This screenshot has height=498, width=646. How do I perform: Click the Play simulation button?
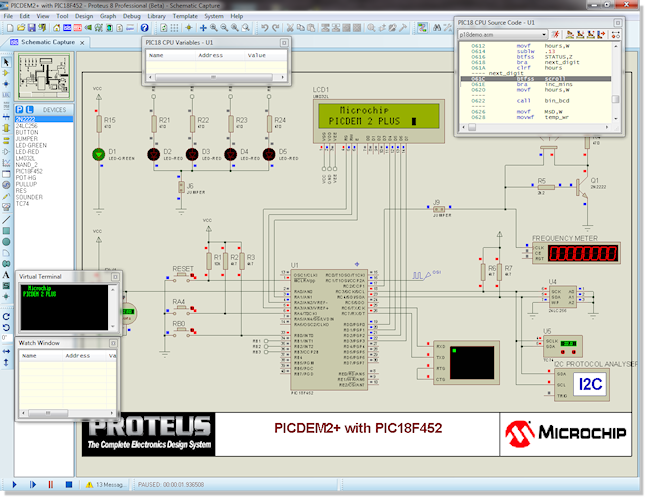(14, 484)
